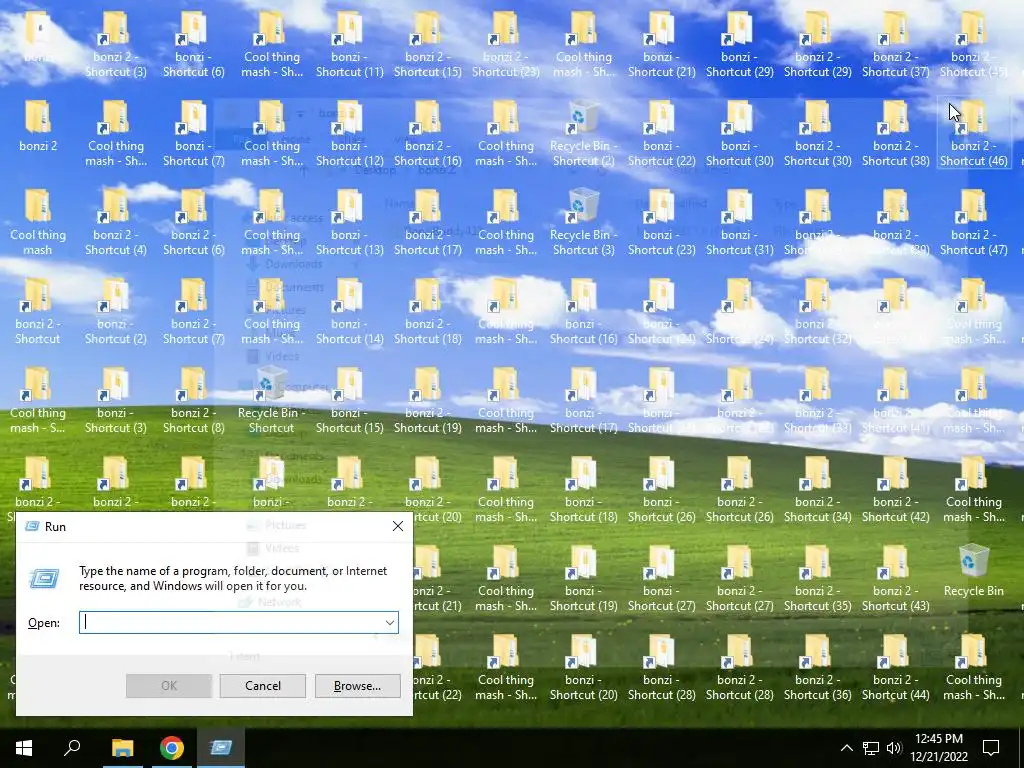Open the volume speaker tray icon
Screen dimensions: 1024x768
(x=894, y=748)
